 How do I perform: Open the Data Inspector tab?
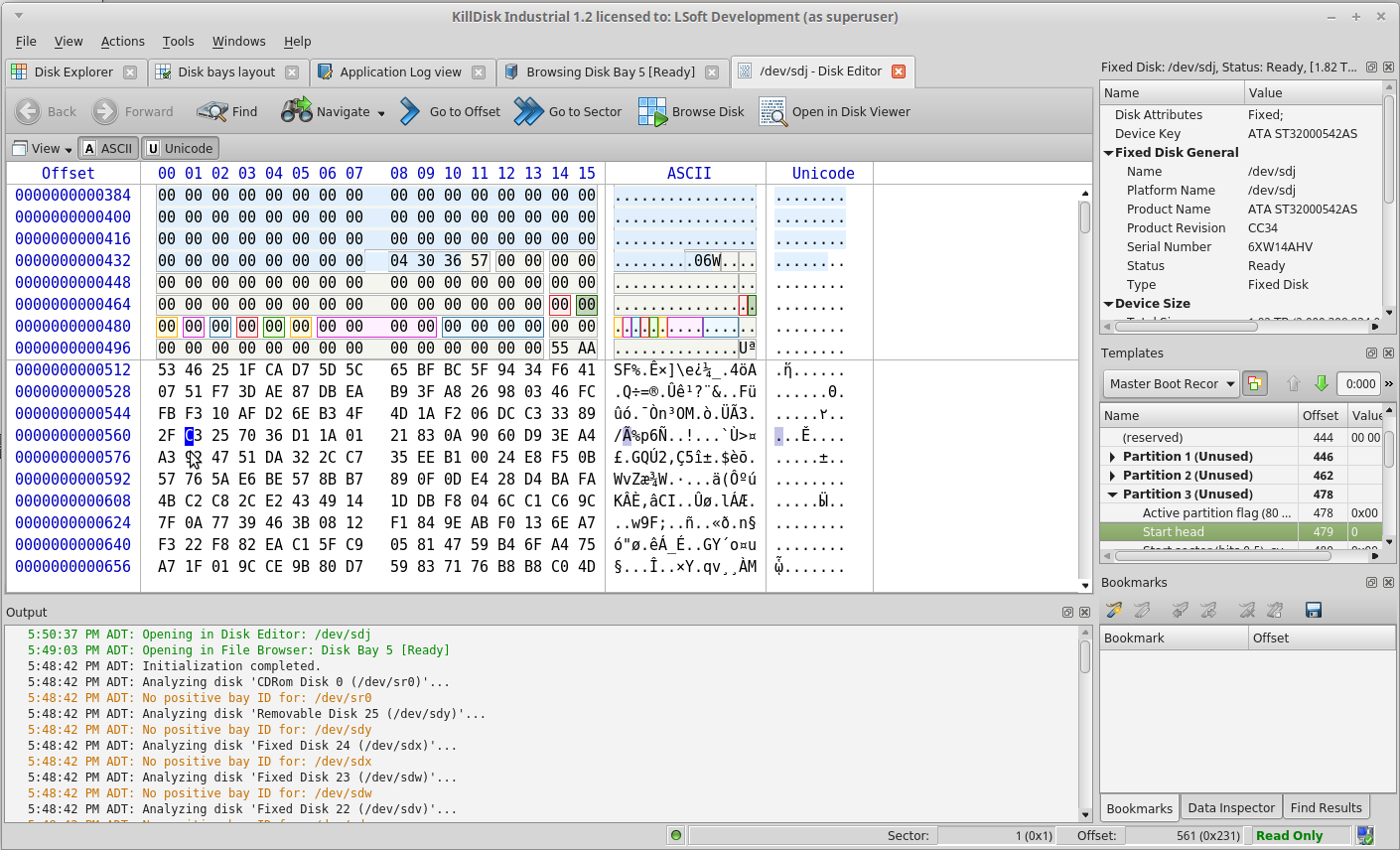[x=1230, y=807]
